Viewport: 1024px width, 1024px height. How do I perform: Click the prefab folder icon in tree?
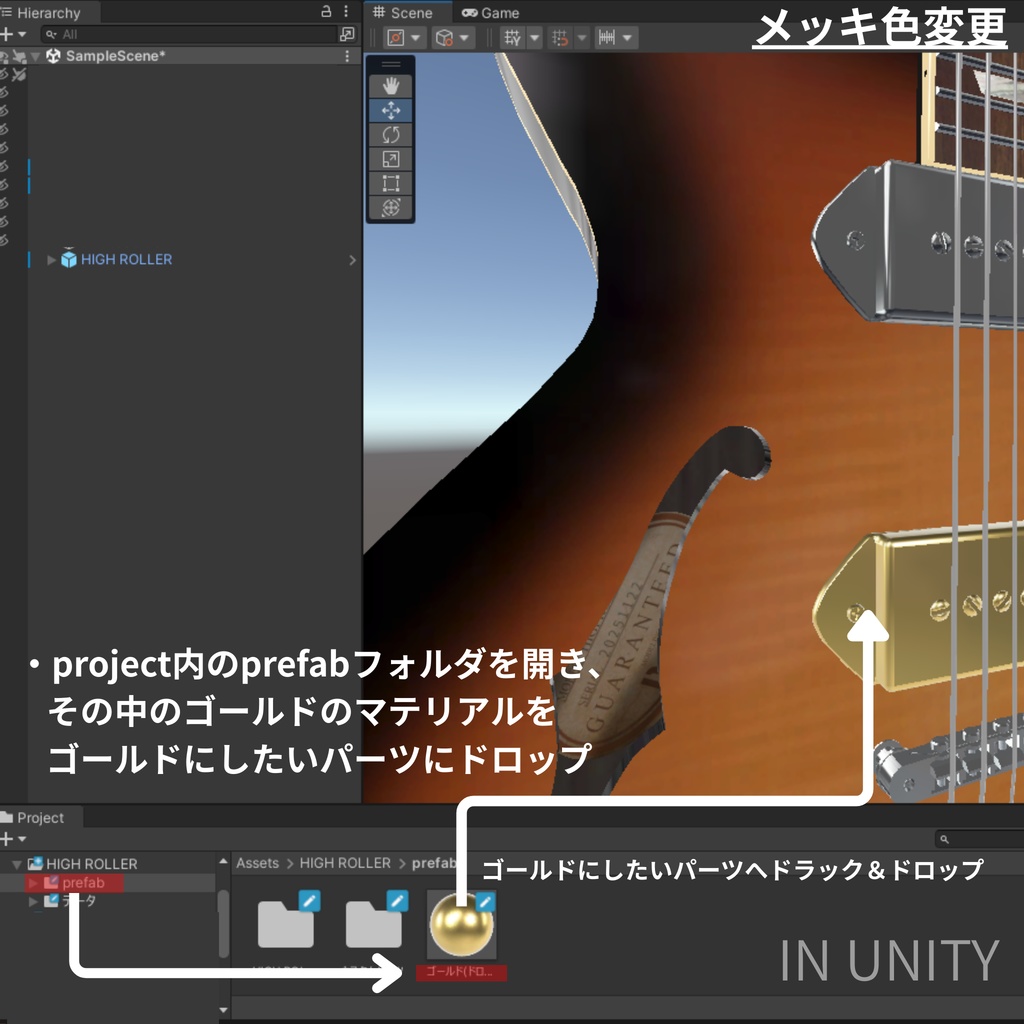coord(51,883)
